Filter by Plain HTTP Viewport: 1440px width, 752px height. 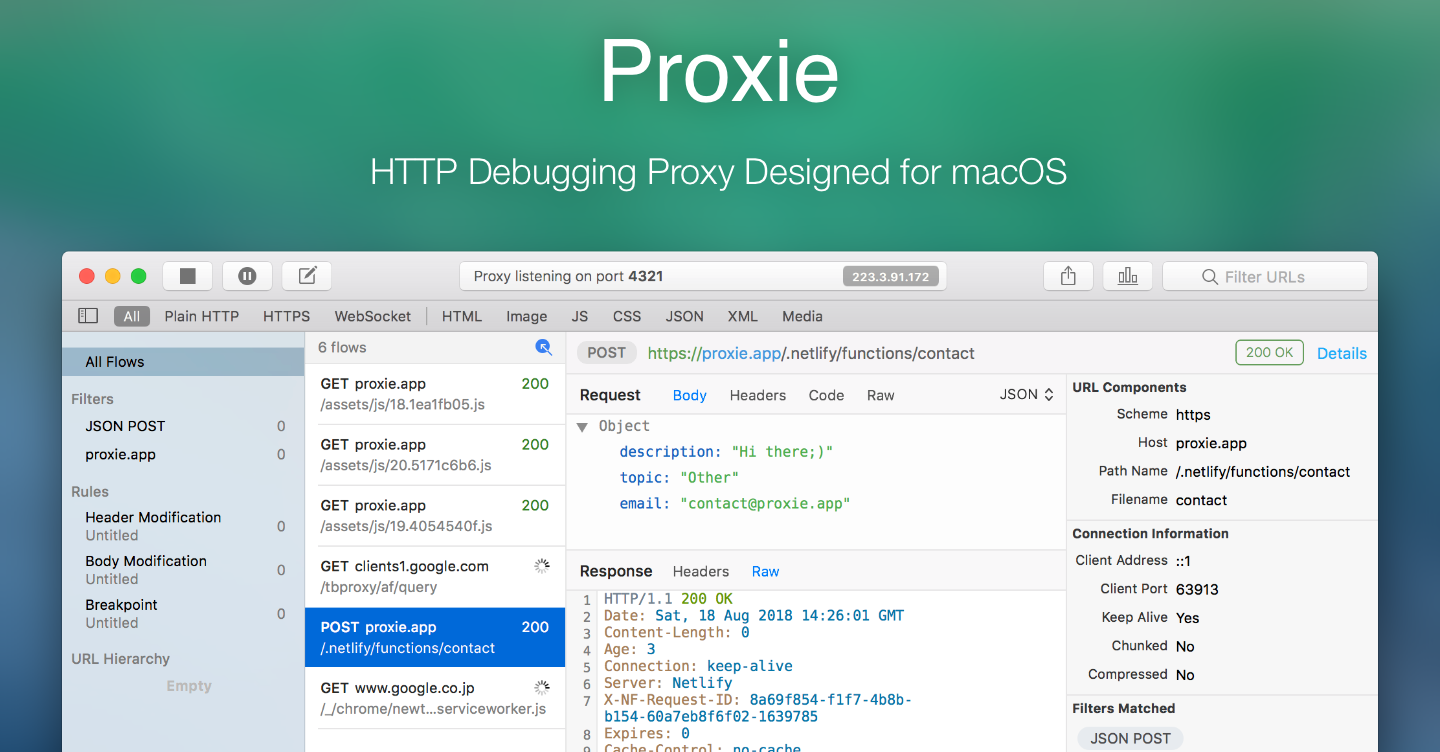[x=202, y=316]
